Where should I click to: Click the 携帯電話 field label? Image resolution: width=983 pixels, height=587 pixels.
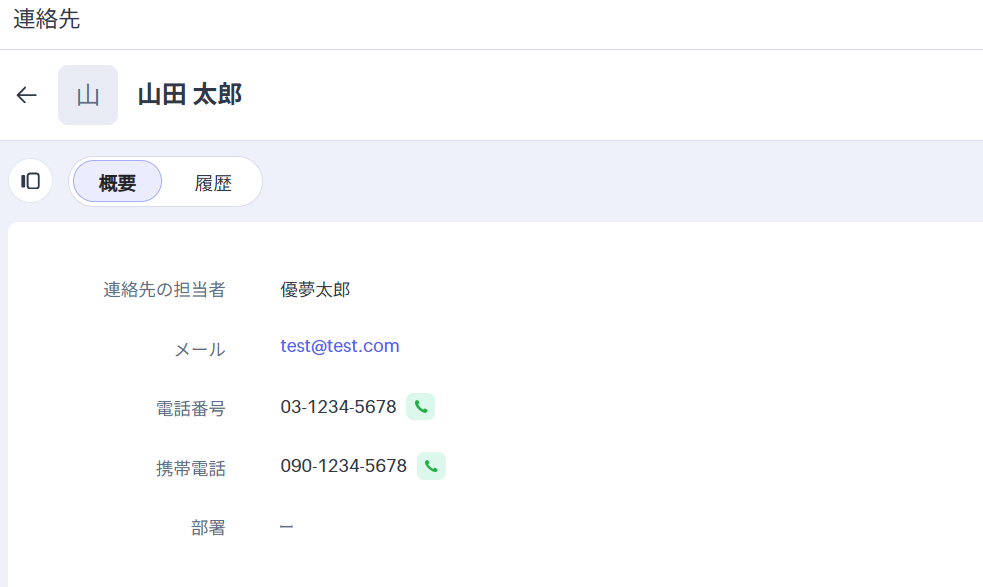190,468
